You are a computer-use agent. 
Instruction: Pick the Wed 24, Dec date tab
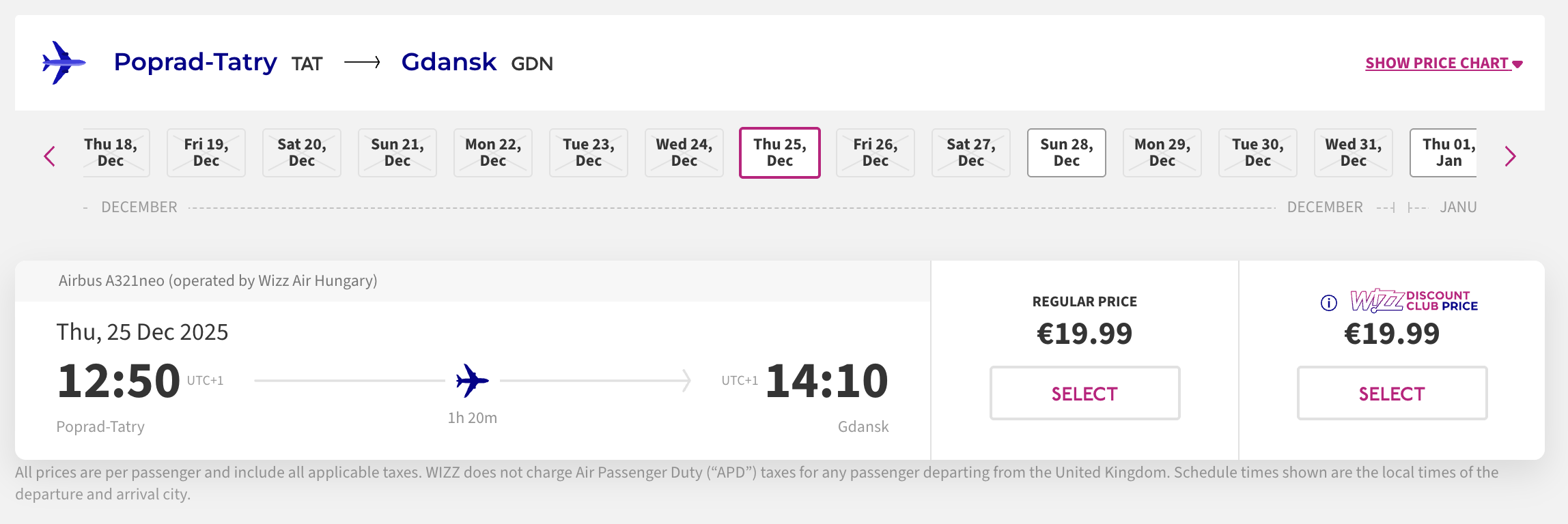point(684,153)
